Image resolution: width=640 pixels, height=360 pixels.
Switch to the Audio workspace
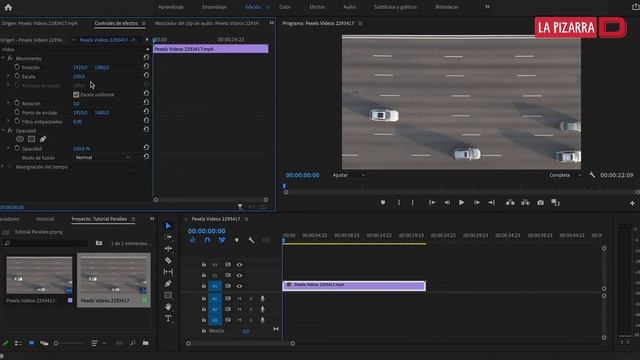point(349,7)
